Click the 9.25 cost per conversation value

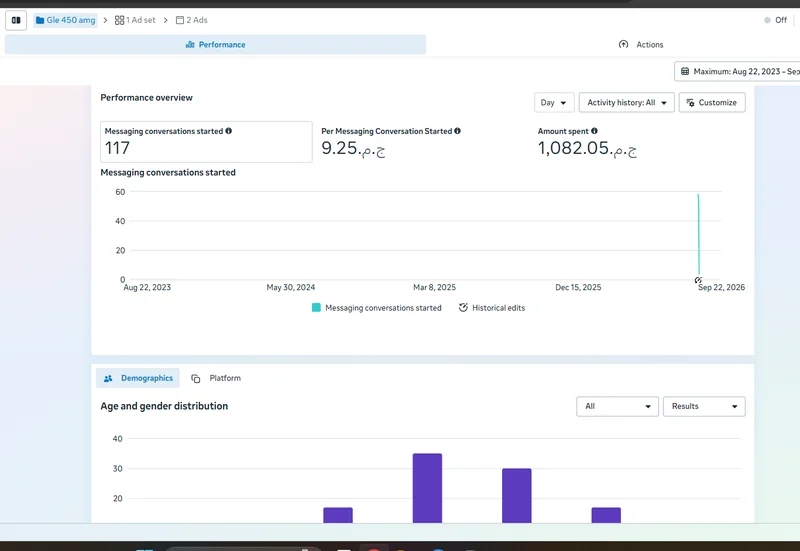point(353,148)
